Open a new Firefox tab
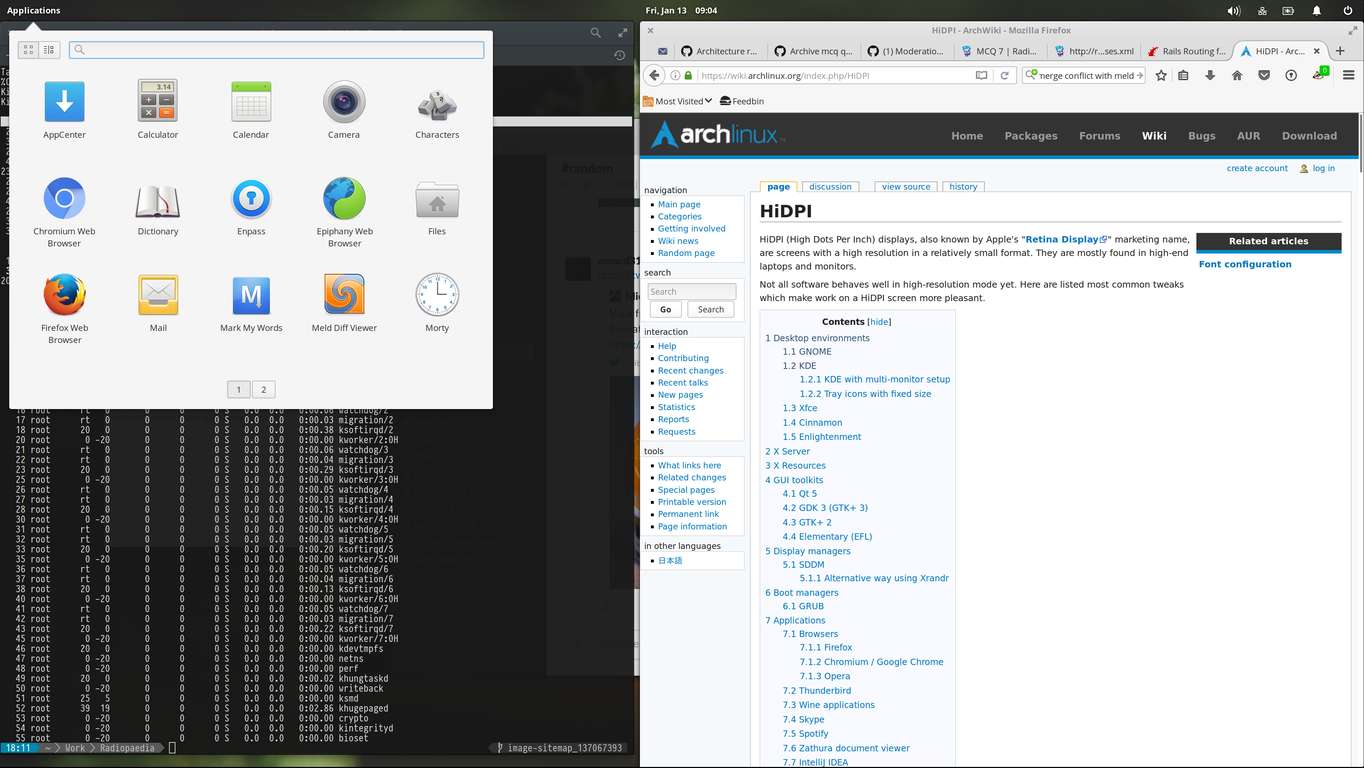Image resolution: width=1364 pixels, height=768 pixels. click(x=1341, y=51)
